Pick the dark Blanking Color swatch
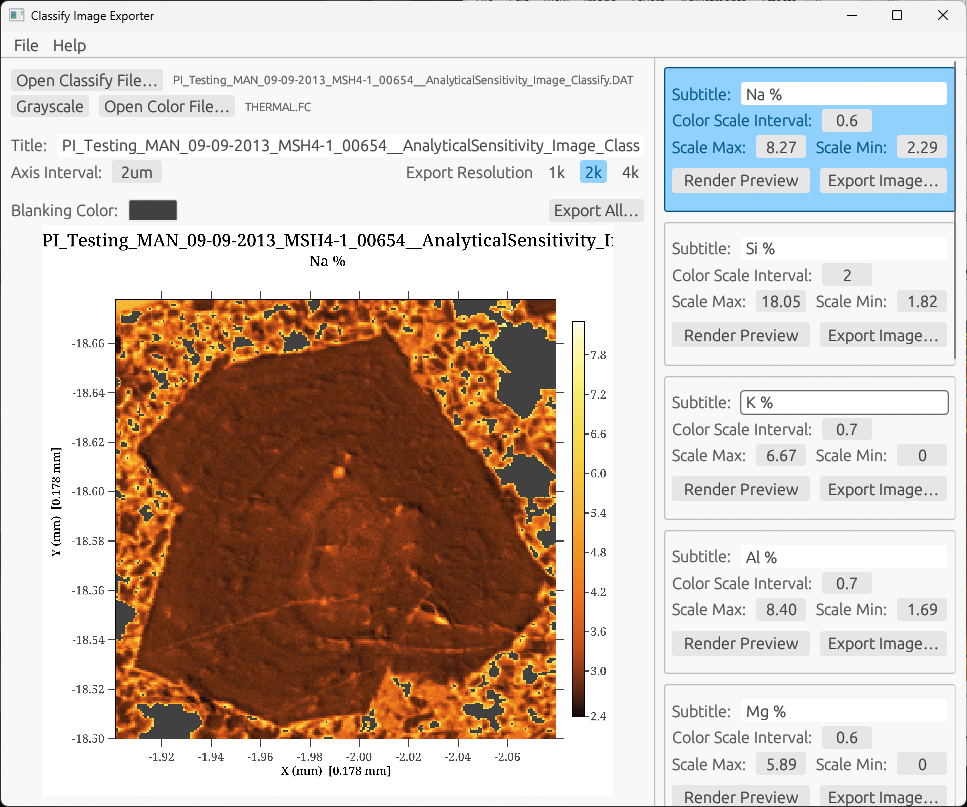Viewport: 967px width, 807px height. click(x=153, y=210)
